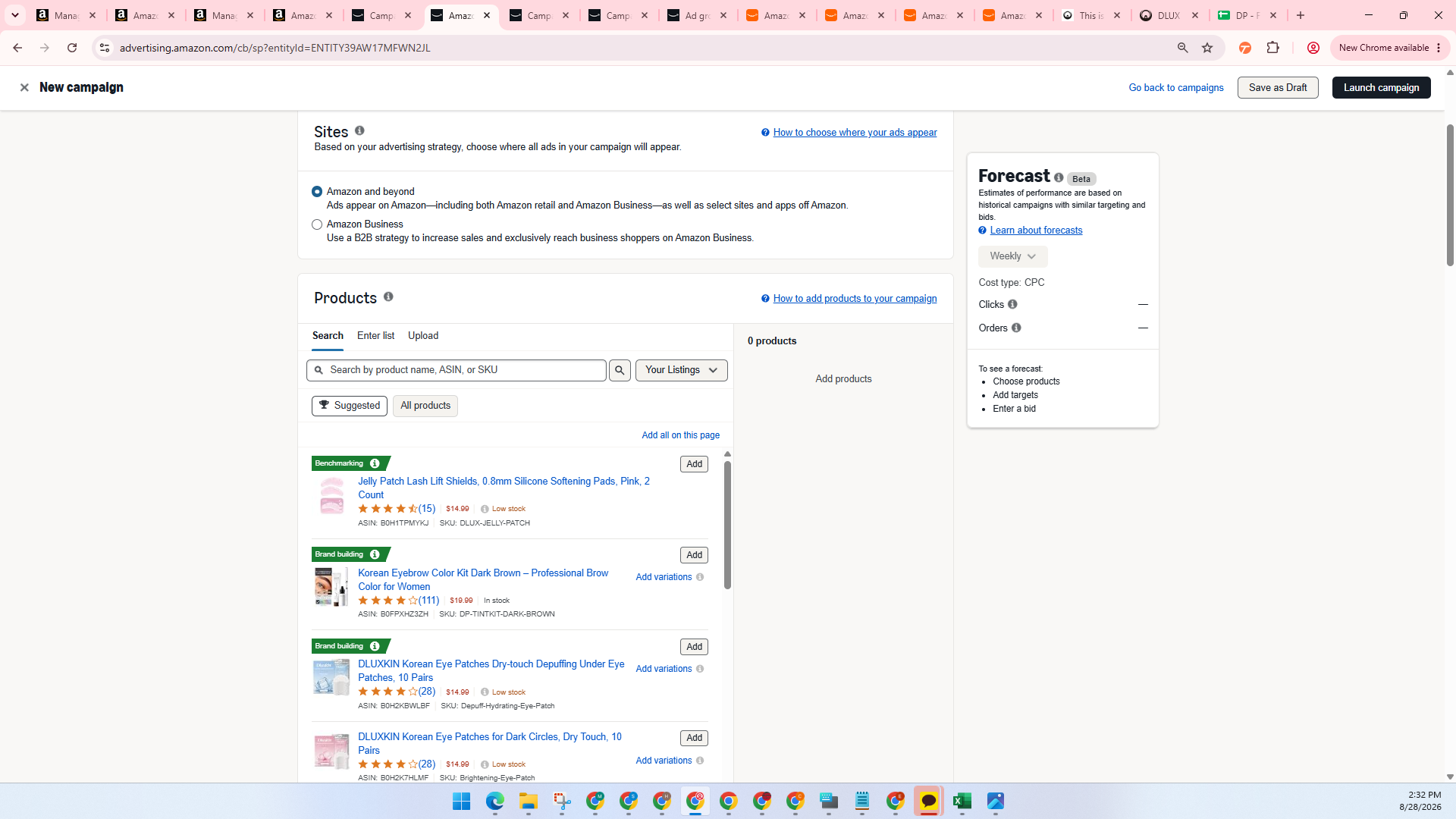Select the All products filter
Screen dimensions: 1456x819
tap(425, 406)
